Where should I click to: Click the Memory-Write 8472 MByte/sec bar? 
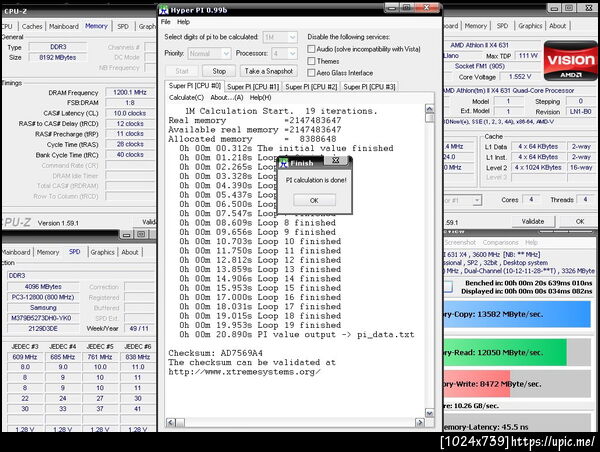pos(517,384)
